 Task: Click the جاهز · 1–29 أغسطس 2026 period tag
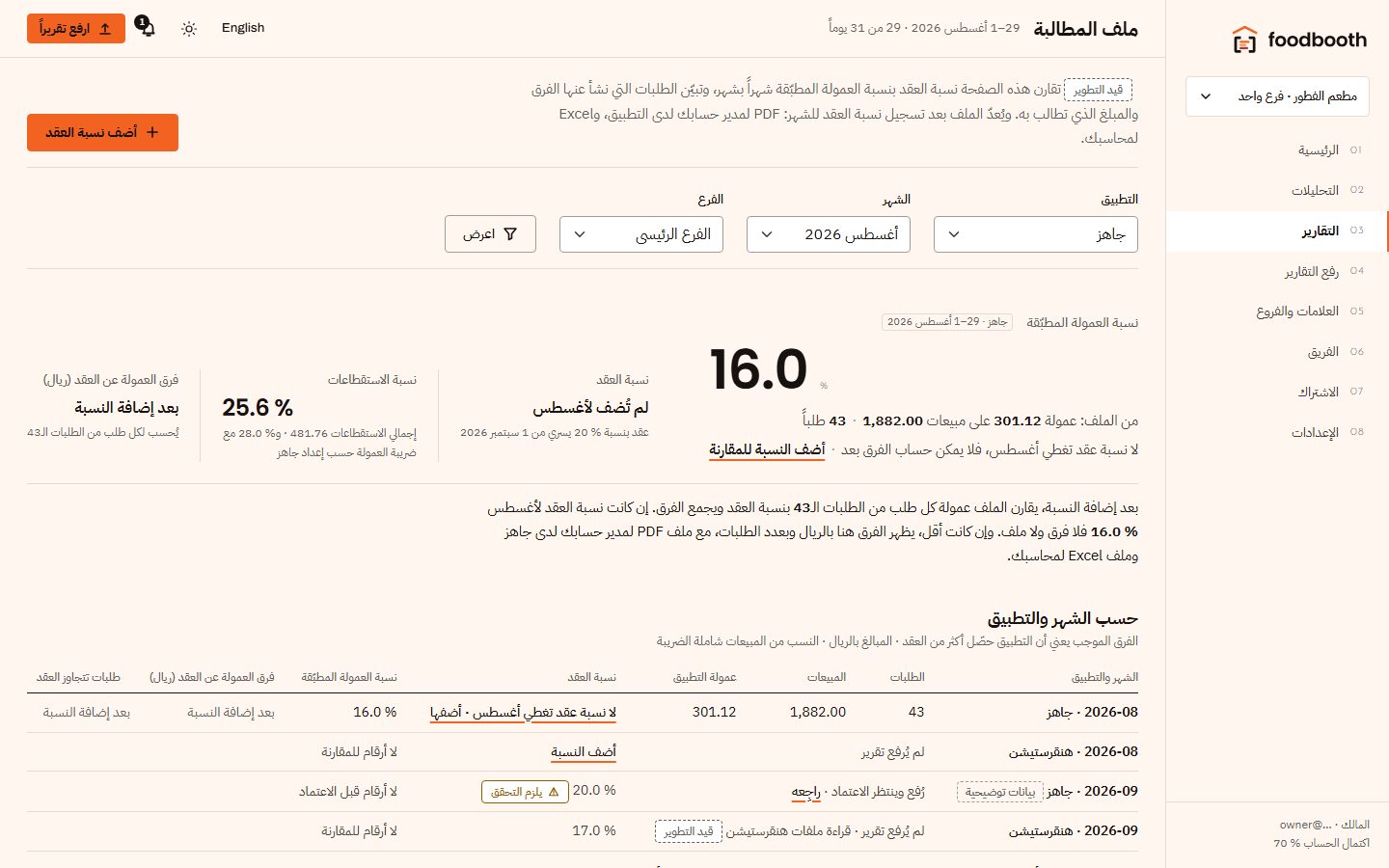[947, 322]
